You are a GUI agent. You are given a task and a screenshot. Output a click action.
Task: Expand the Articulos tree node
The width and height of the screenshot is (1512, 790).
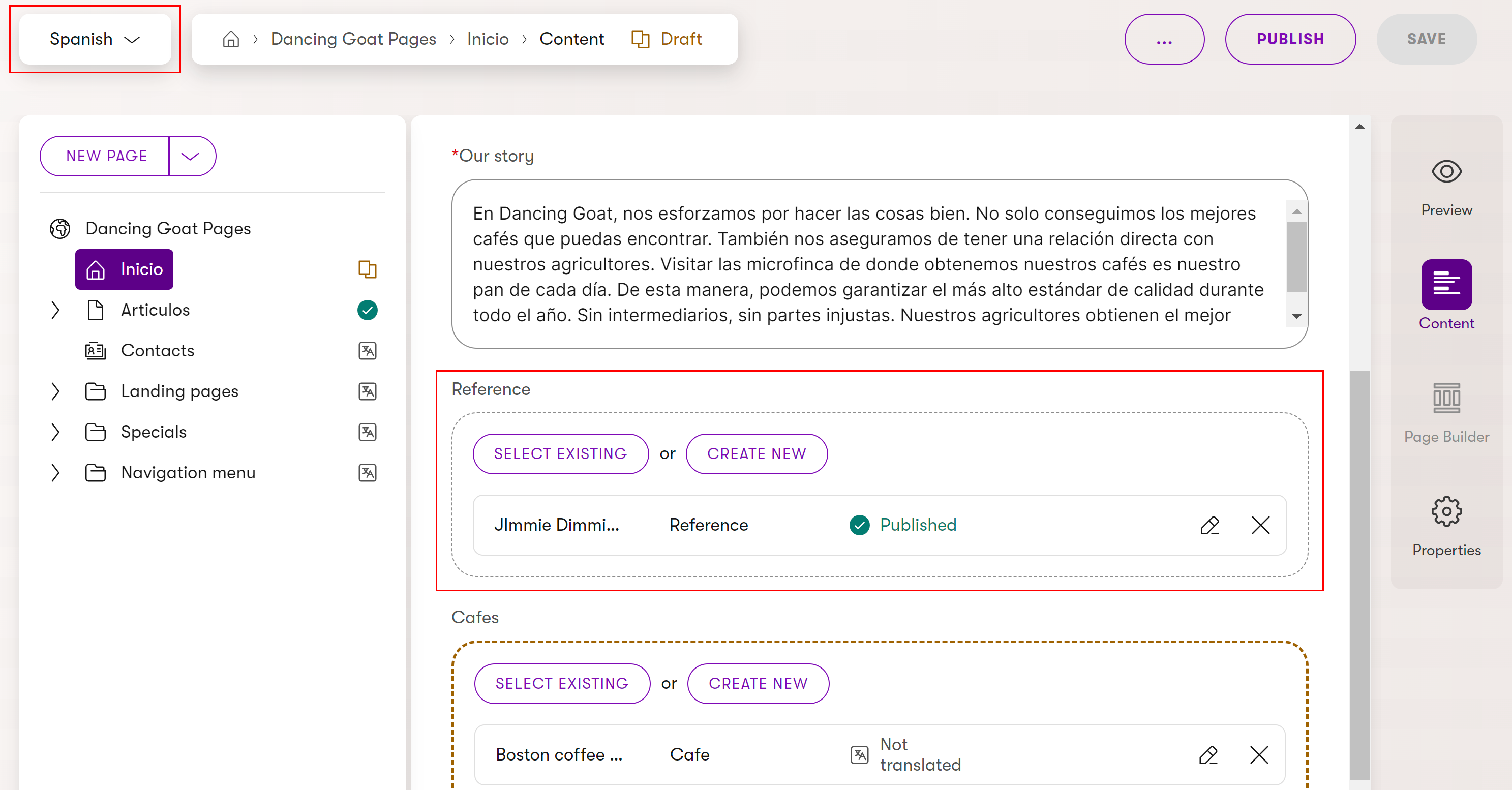55,310
